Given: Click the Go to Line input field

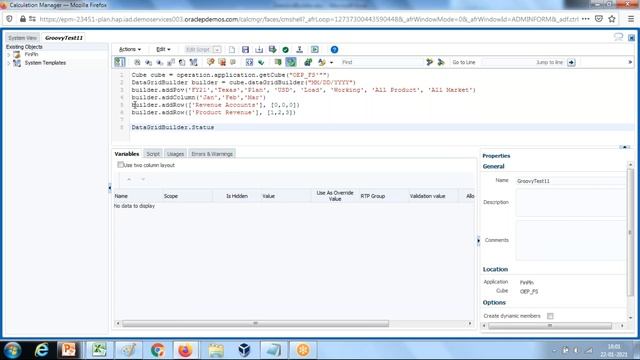Looking at the screenshot, I should click(x=524, y=62).
